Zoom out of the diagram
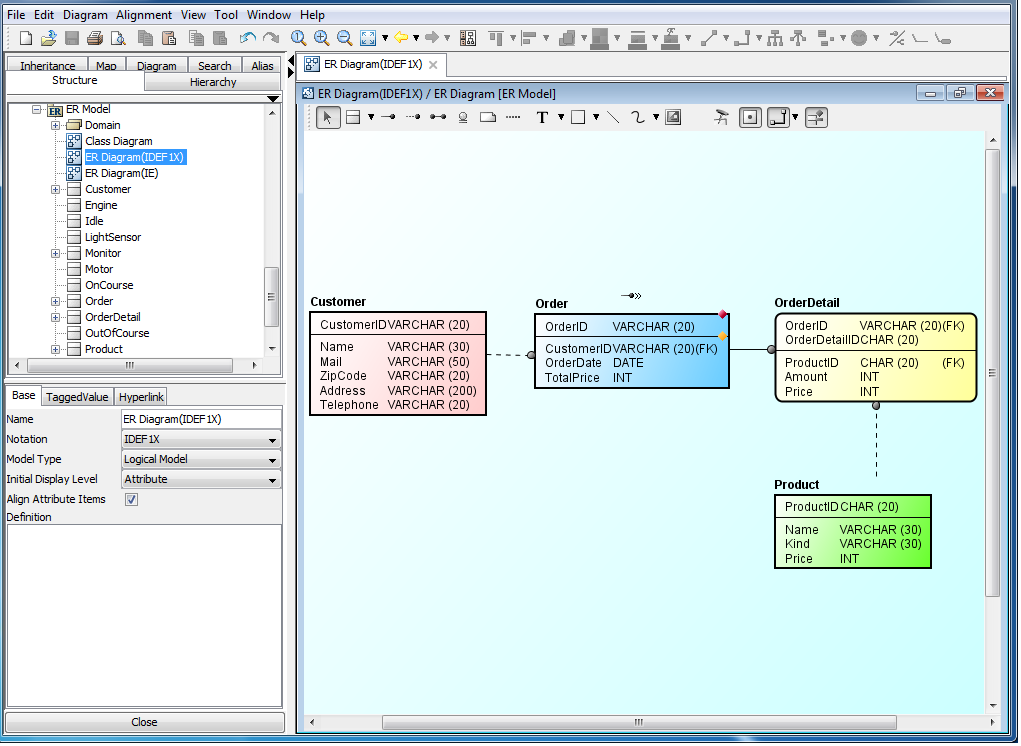 click(344, 38)
